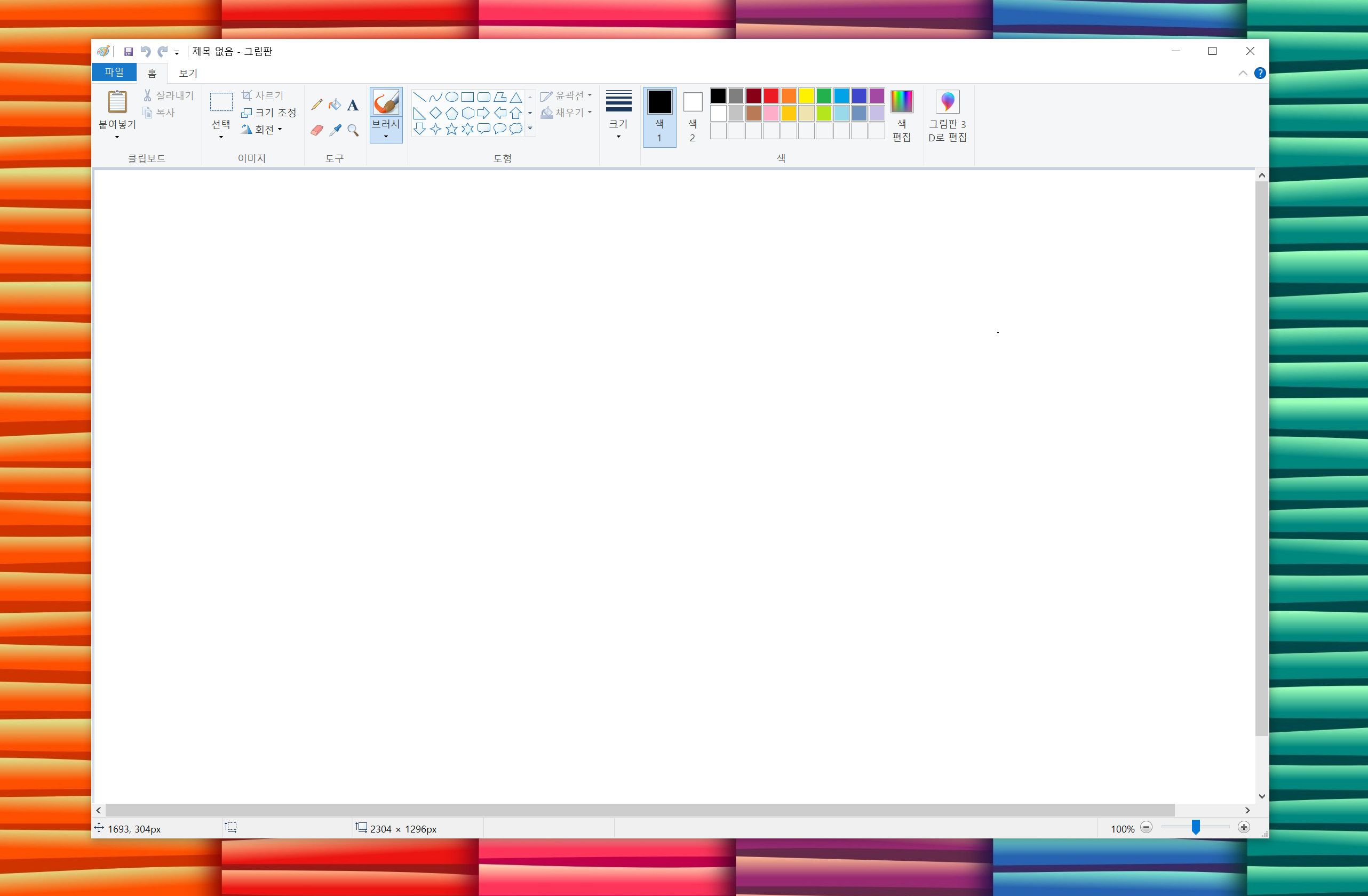Select the Magnifier tool
Image resolution: width=1368 pixels, height=896 pixels.
point(353,131)
